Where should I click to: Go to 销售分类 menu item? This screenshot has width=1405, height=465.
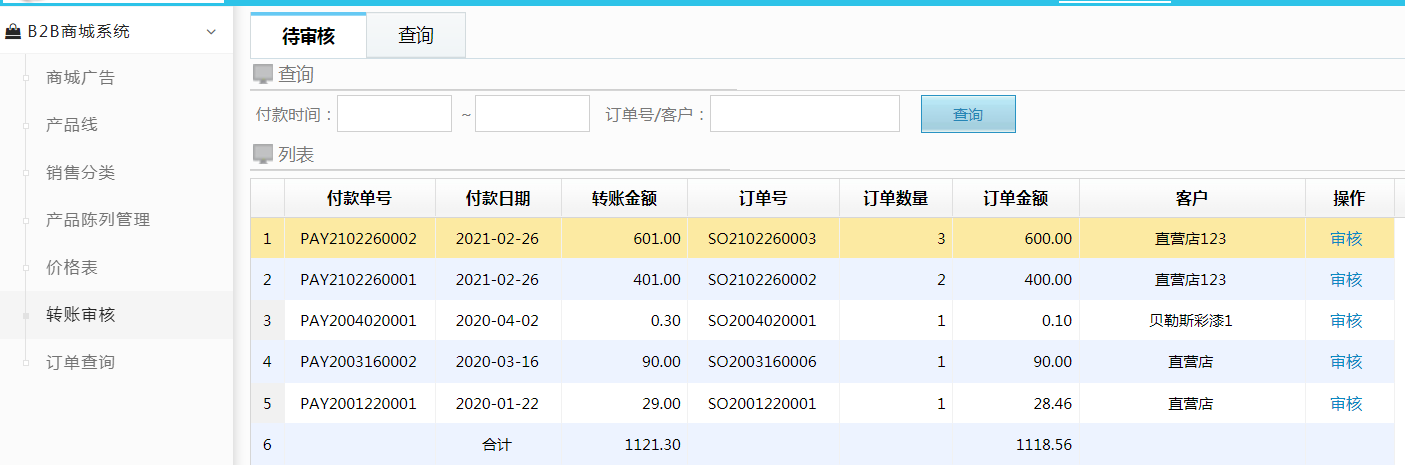pyautogui.click(x=80, y=173)
